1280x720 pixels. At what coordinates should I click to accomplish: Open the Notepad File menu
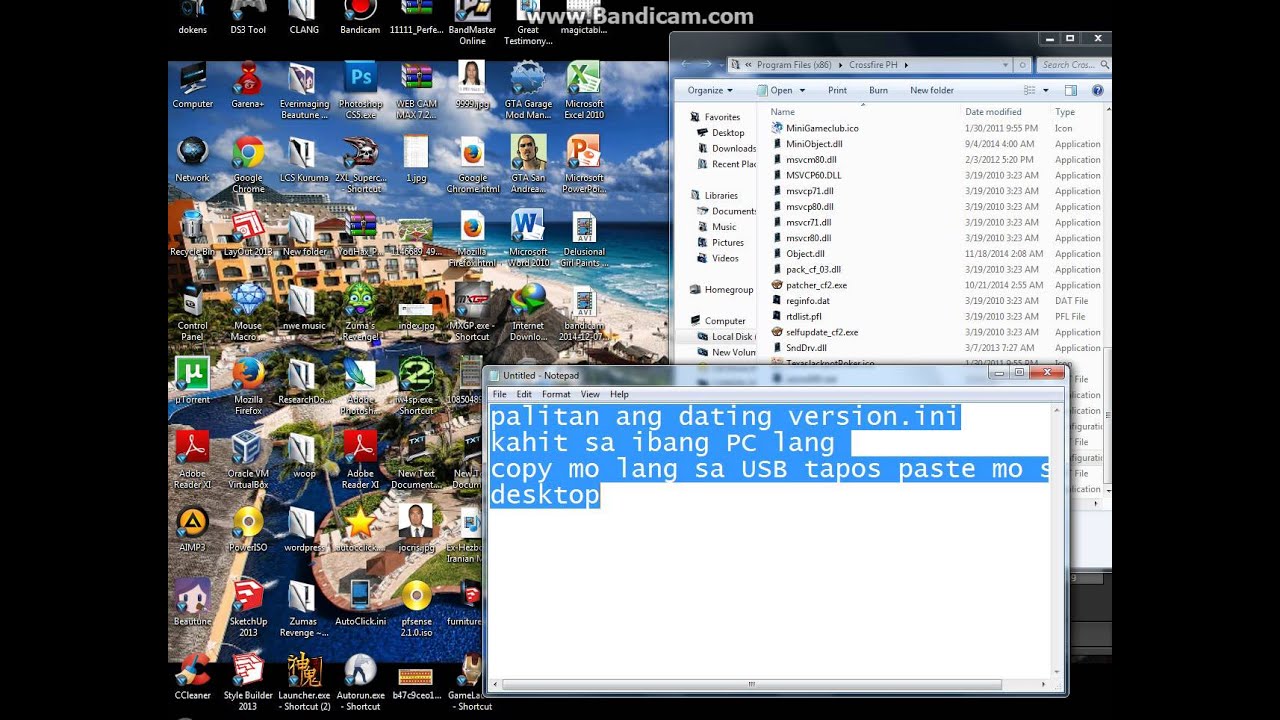[x=499, y=394]
